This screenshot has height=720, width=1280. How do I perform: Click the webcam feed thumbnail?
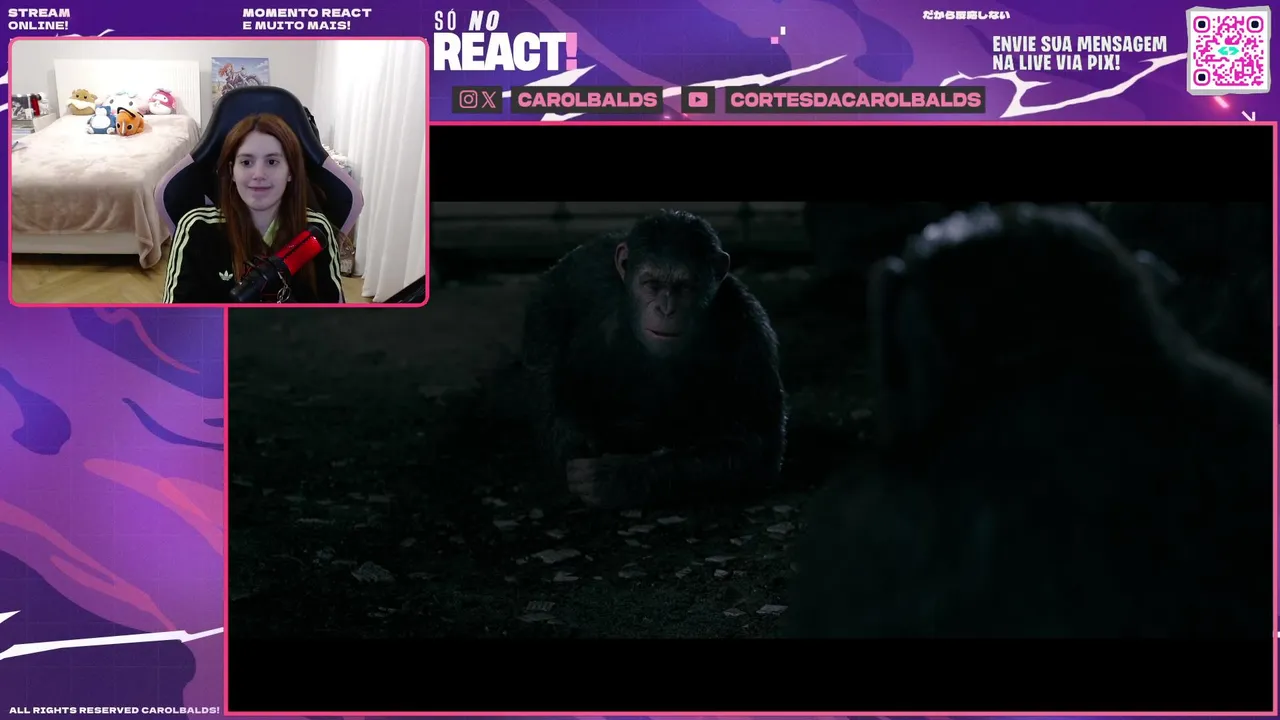tap(218, 172)
